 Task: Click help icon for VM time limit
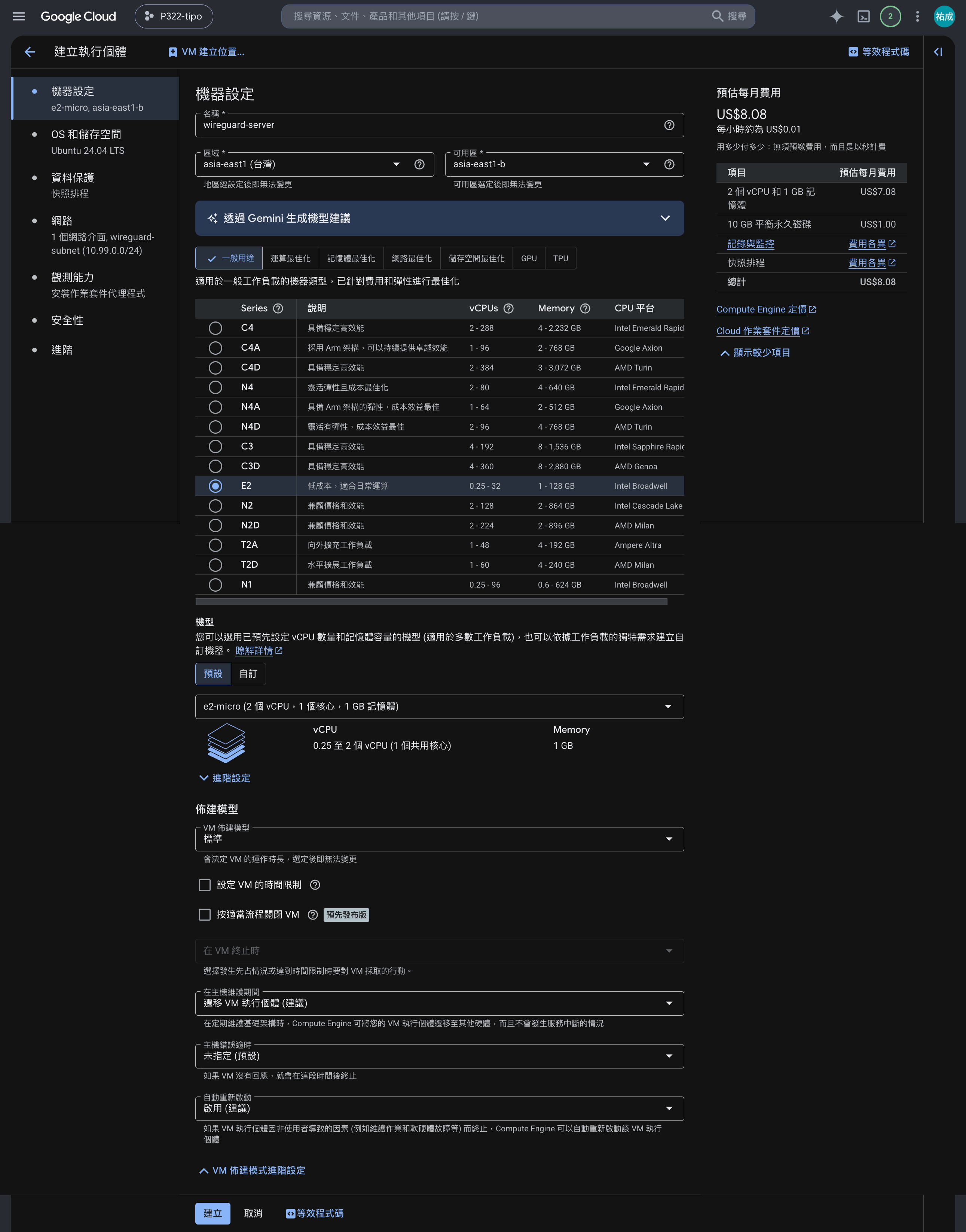[x=315, y=885]
